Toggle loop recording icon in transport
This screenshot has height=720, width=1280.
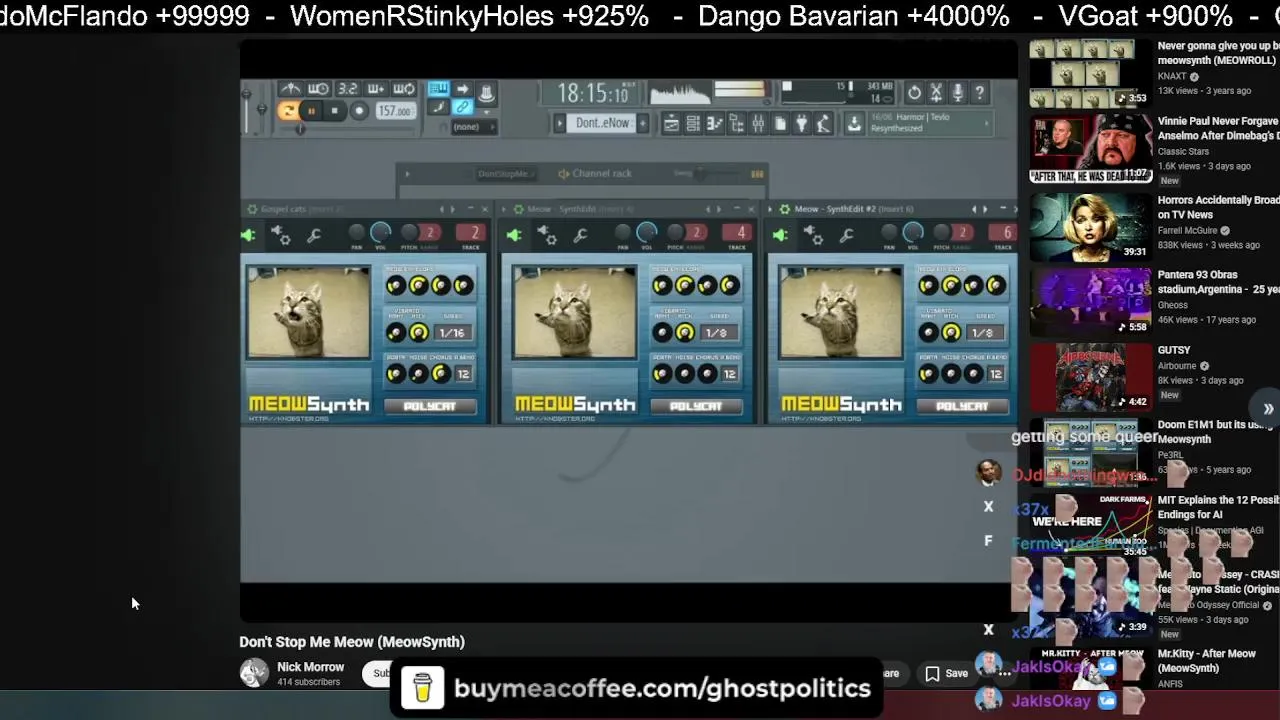(x=404, y=90)
